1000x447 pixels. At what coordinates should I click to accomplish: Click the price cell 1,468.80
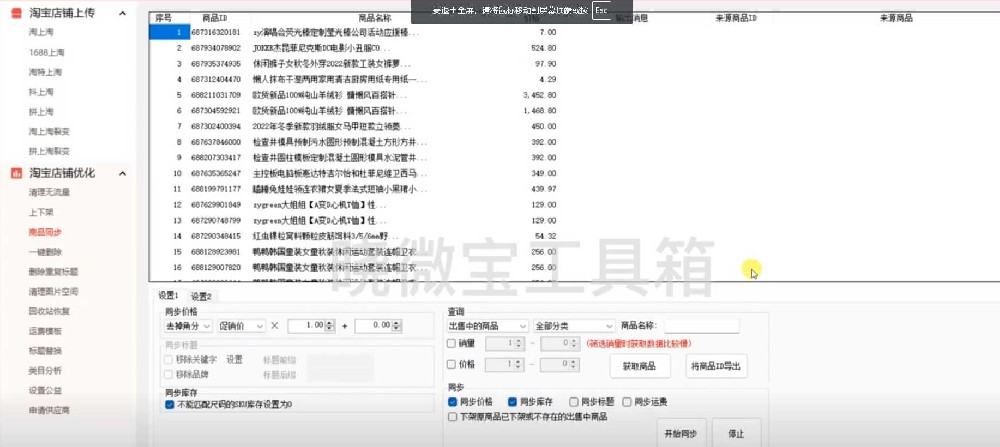tap(539, 111)
